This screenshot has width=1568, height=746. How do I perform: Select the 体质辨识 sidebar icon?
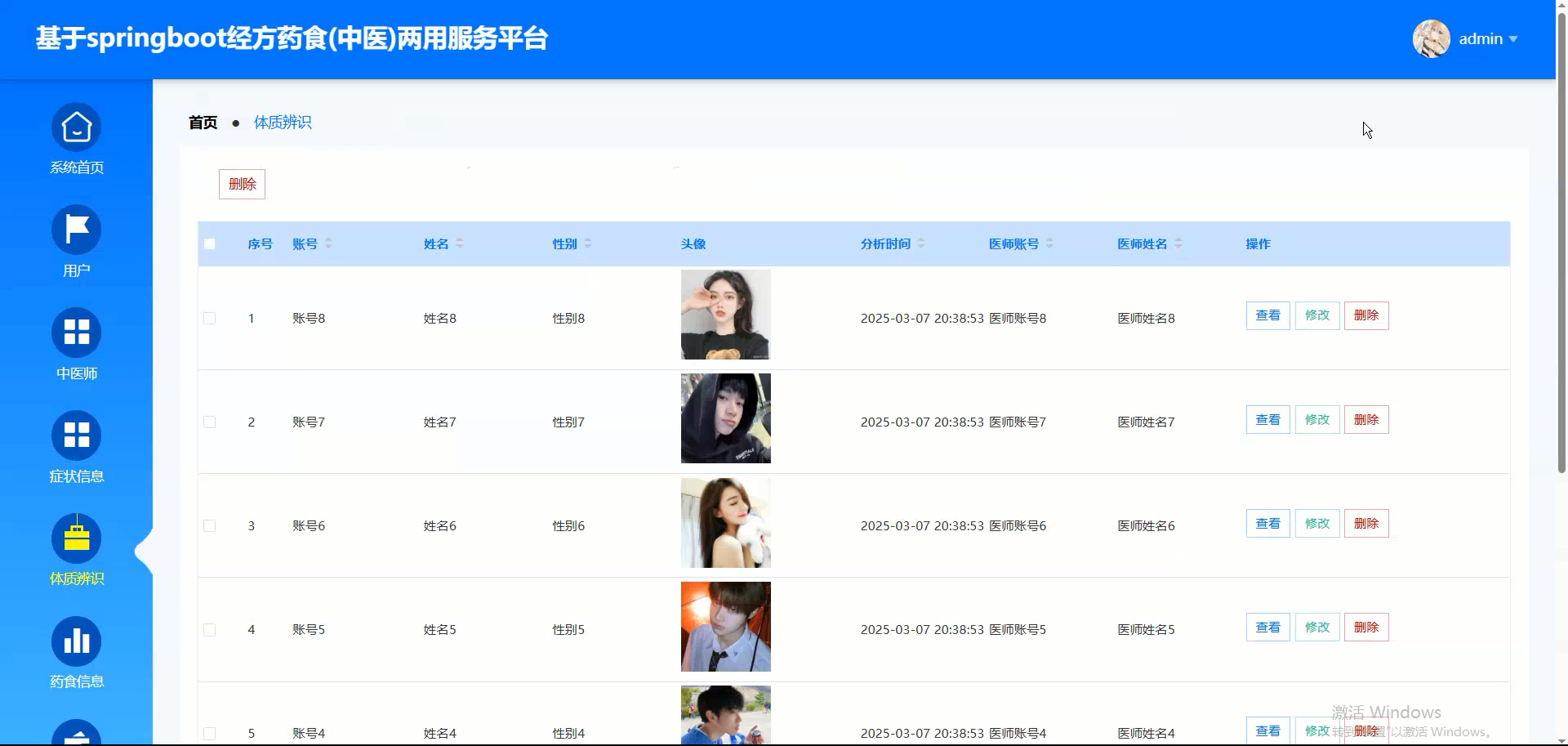pyautogui.click(x=76, y=538)
